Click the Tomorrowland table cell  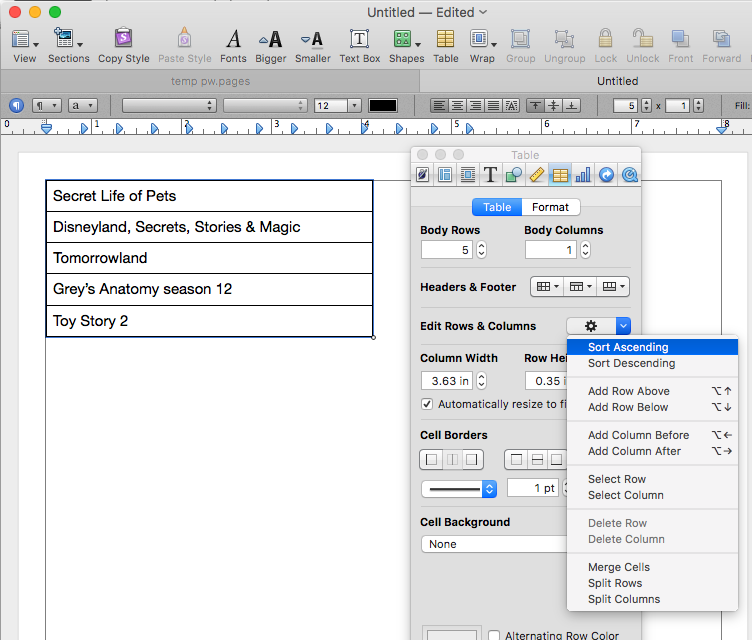[209, 258]
